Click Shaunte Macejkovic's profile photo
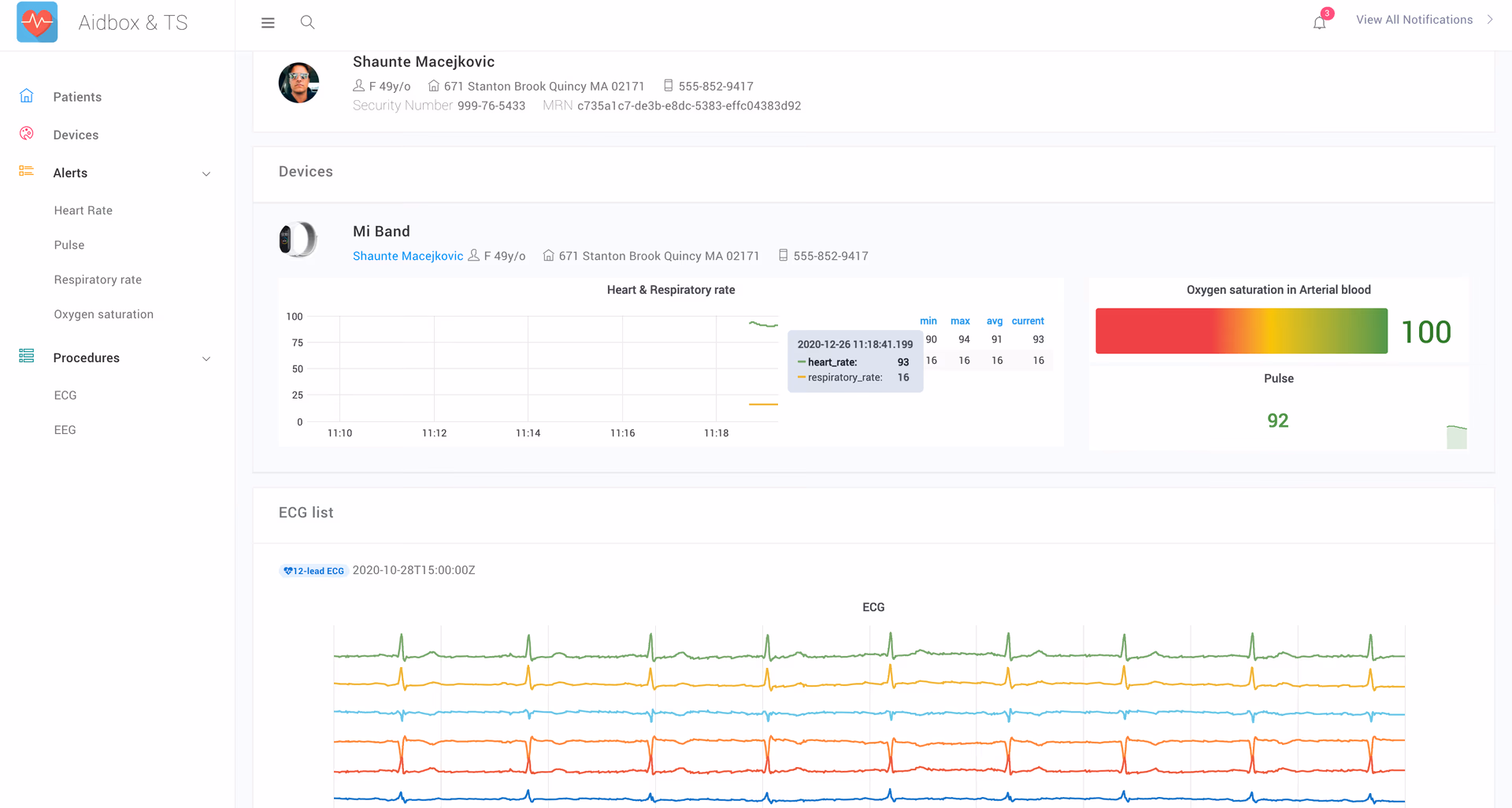 pos(298,82)
